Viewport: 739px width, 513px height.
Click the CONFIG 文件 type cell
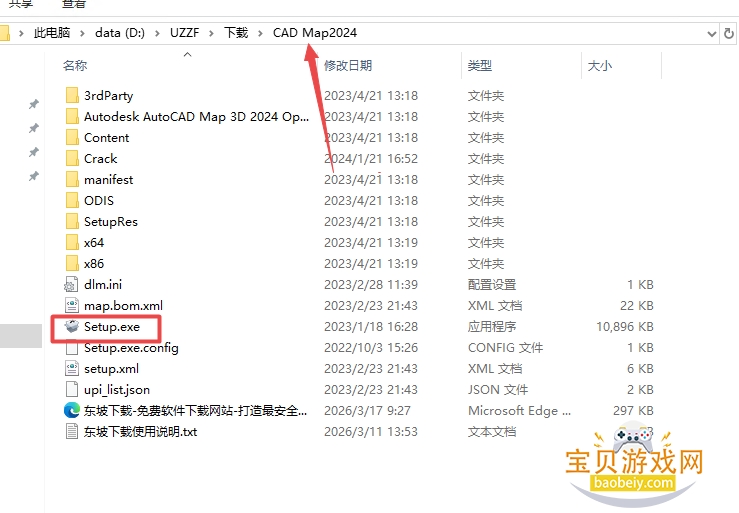[505, 348]
